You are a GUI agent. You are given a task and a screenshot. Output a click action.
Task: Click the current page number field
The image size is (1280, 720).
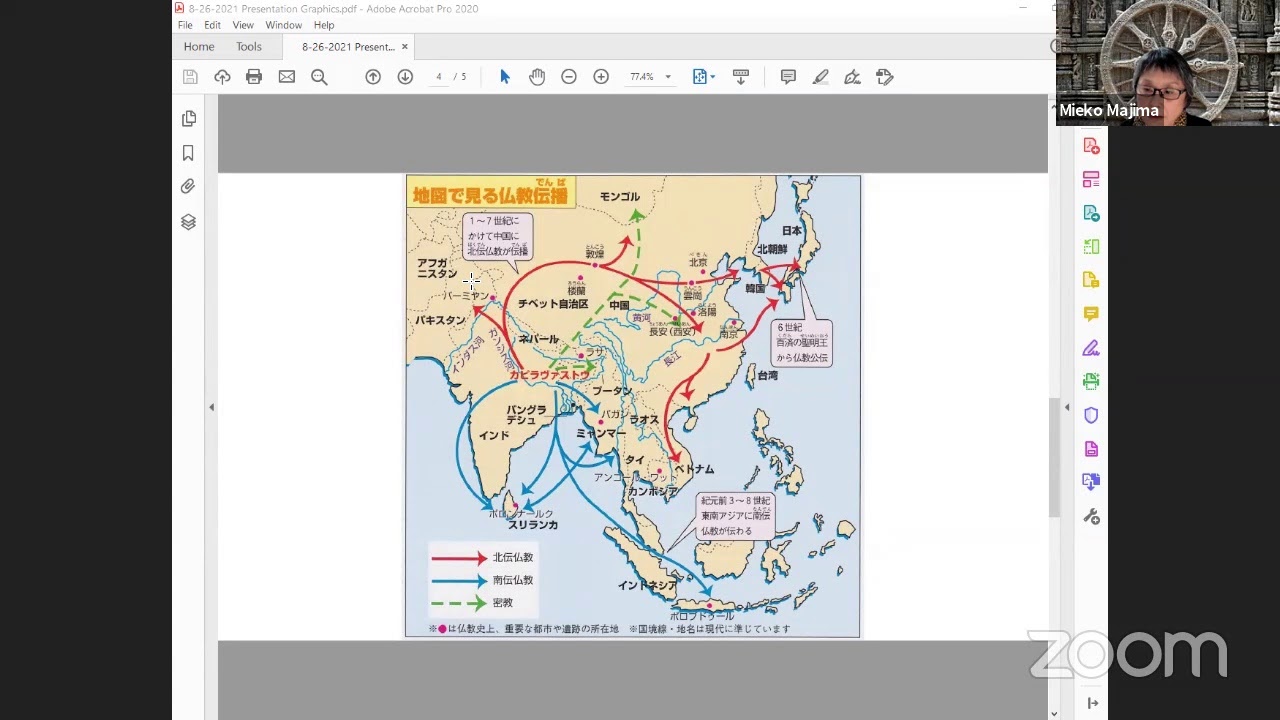tap(438, 77)
